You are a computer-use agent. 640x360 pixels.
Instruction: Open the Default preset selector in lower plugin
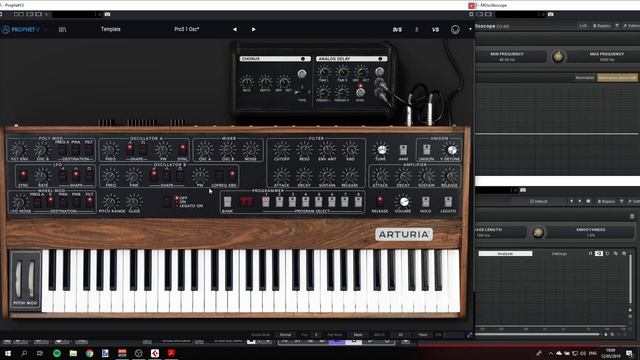[539, 201]
